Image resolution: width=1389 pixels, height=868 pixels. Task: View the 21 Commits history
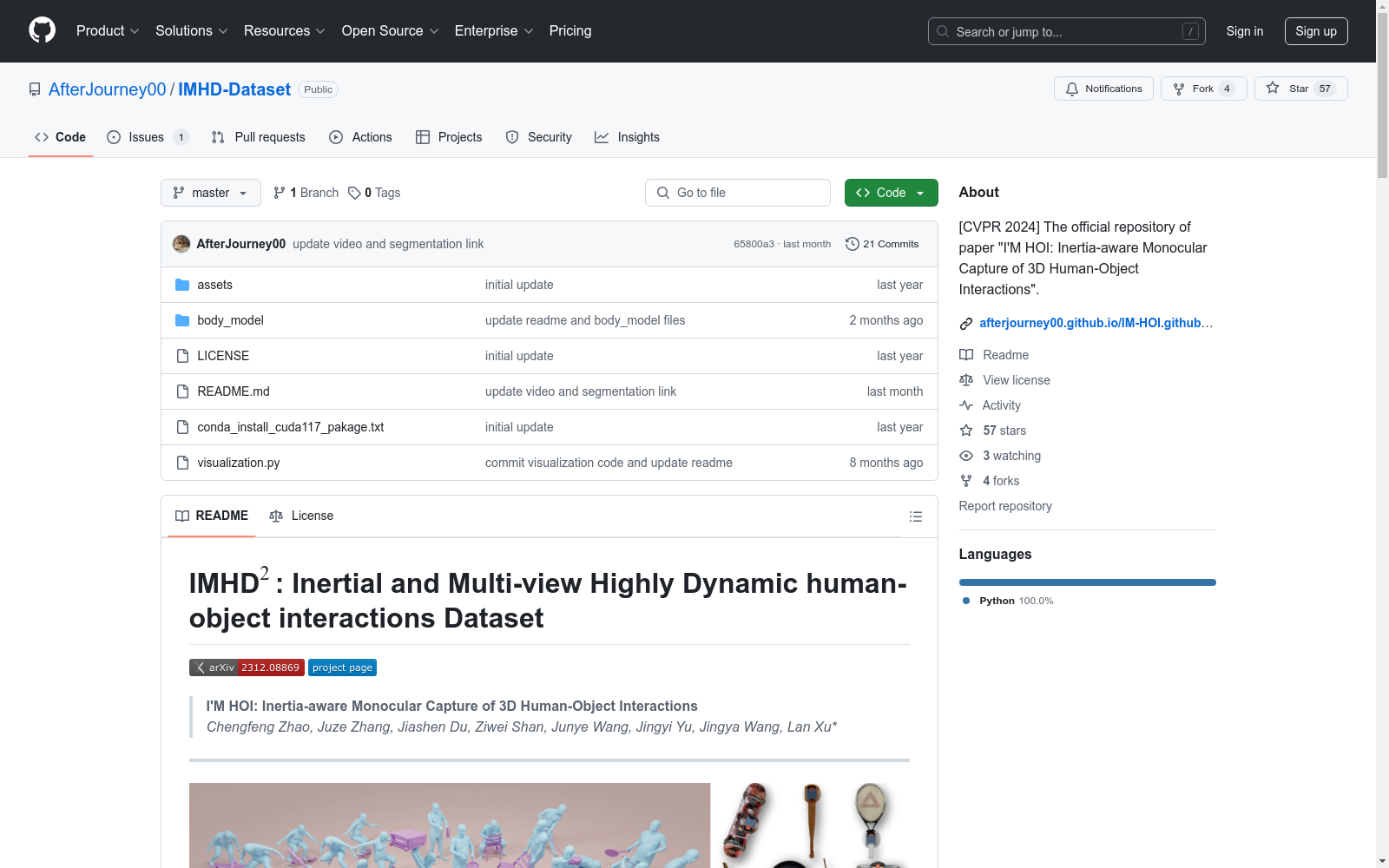(882, 244)
